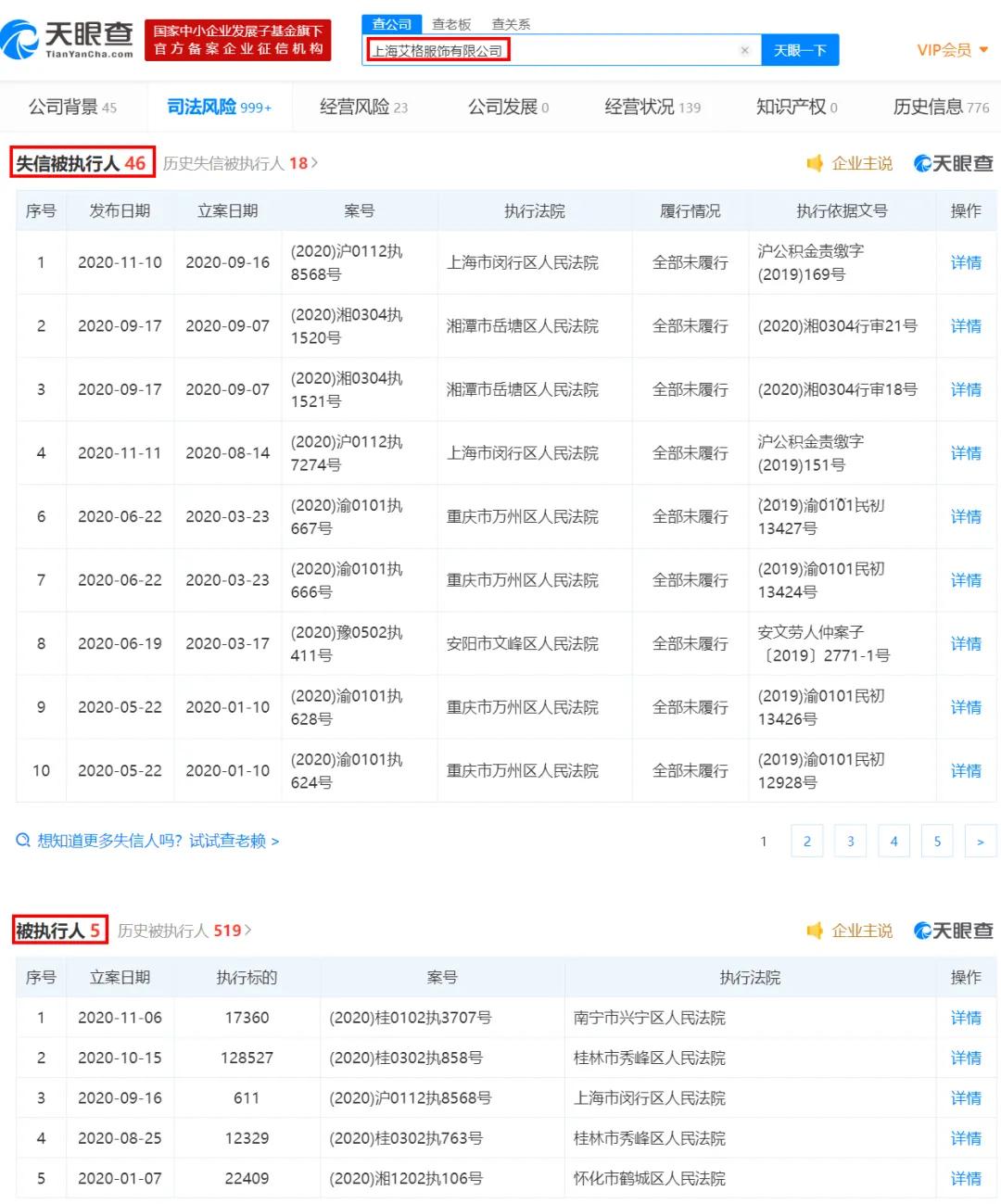
Task: Open 详情 for the first 失信被执行人 record
Action: point(966,262)
